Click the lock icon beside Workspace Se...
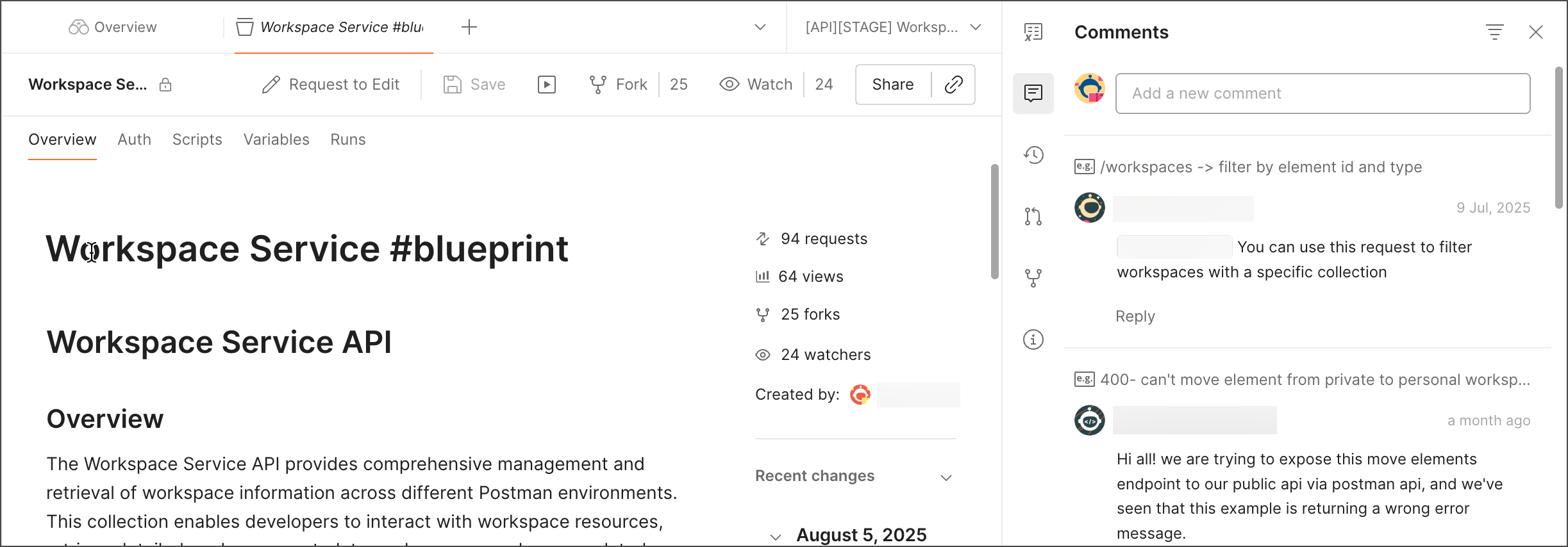Screen dimensions: 1568x547 coord(165,85)
